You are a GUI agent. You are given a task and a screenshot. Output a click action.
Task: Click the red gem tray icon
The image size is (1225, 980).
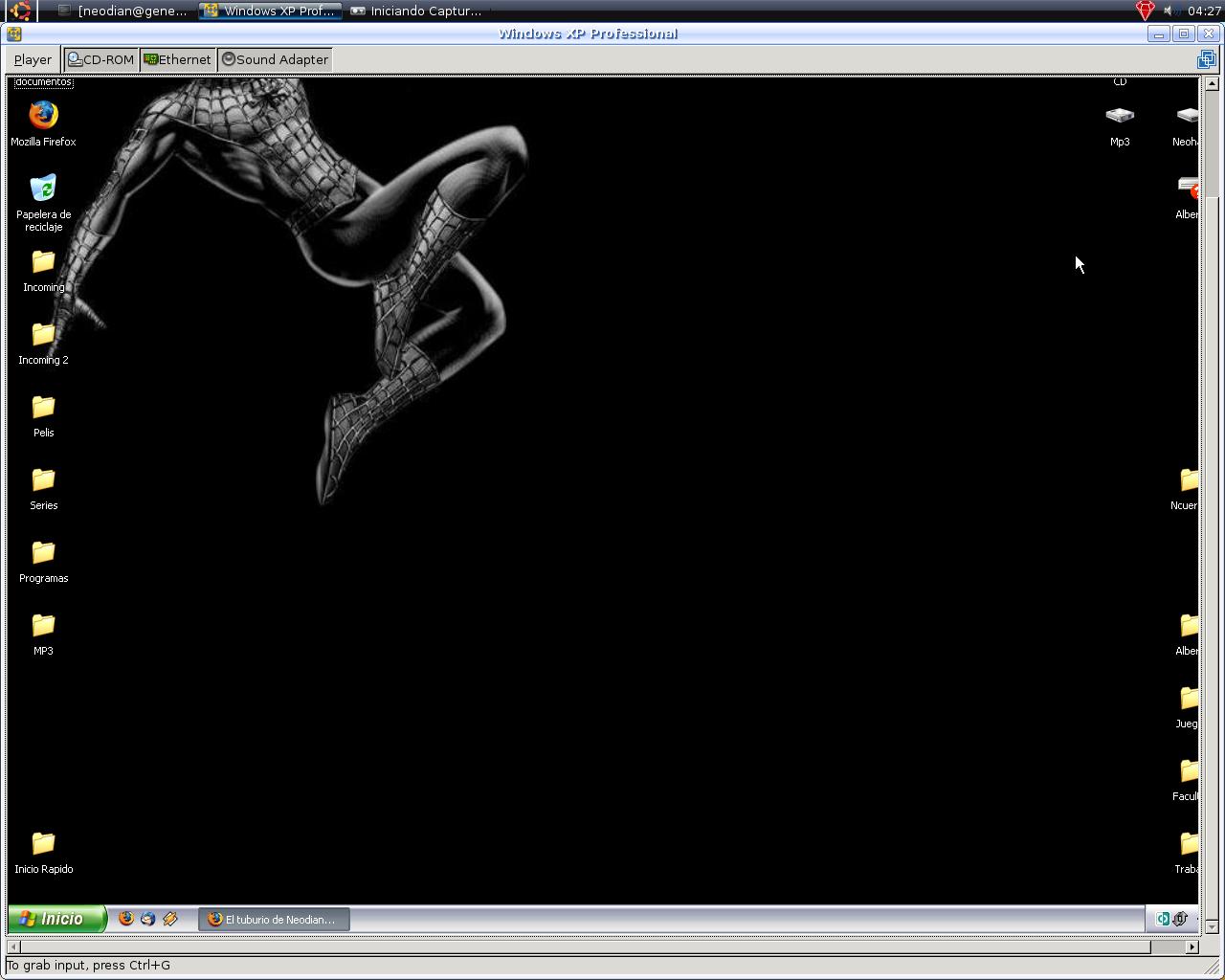(x=1145, y=11)
